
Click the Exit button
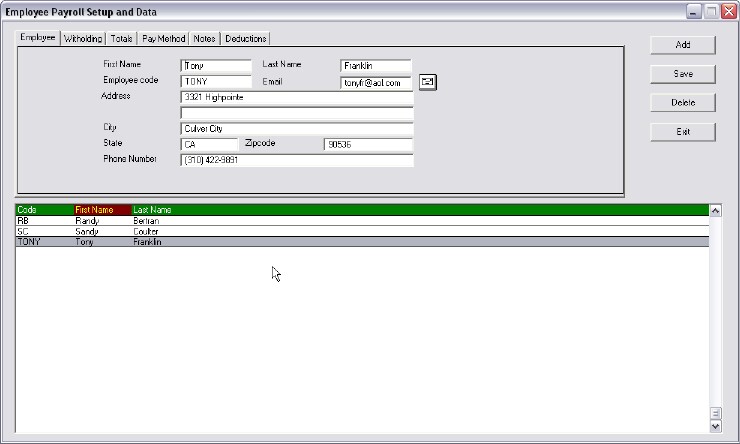[682, 132]
